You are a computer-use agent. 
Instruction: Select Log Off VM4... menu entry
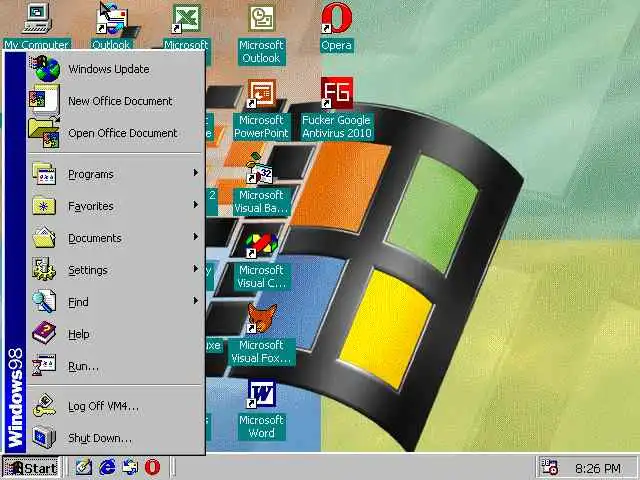(116, 406)
